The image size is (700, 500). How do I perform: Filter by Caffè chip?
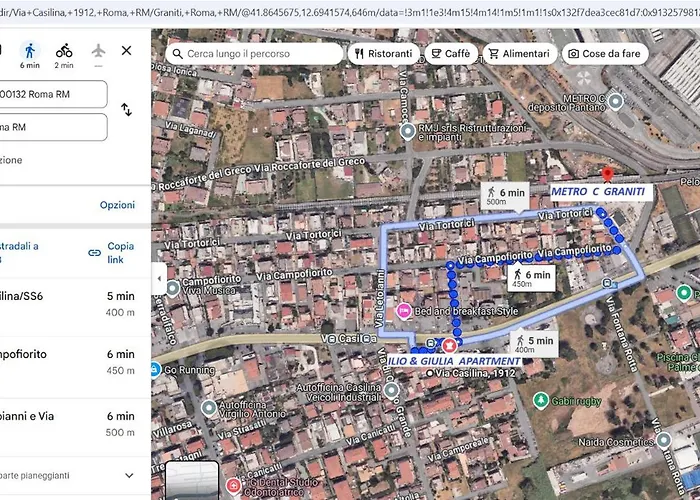point(450,54)
